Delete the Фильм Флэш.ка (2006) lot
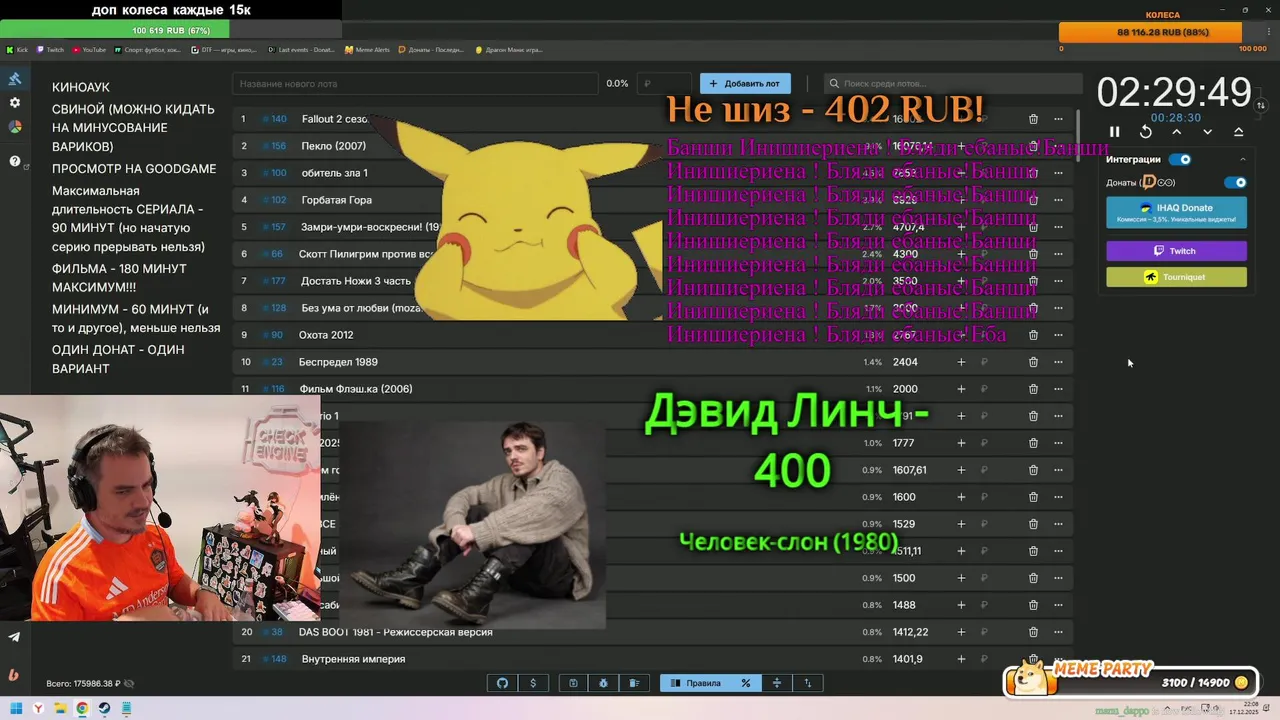 [x=1033, y=389]
